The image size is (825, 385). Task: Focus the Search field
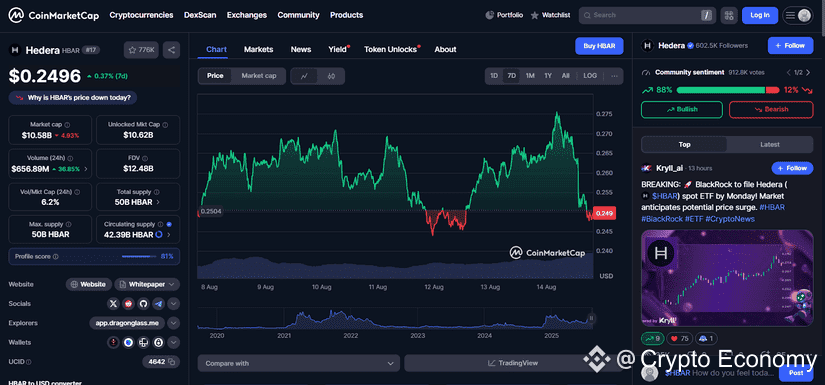[647, 15]
